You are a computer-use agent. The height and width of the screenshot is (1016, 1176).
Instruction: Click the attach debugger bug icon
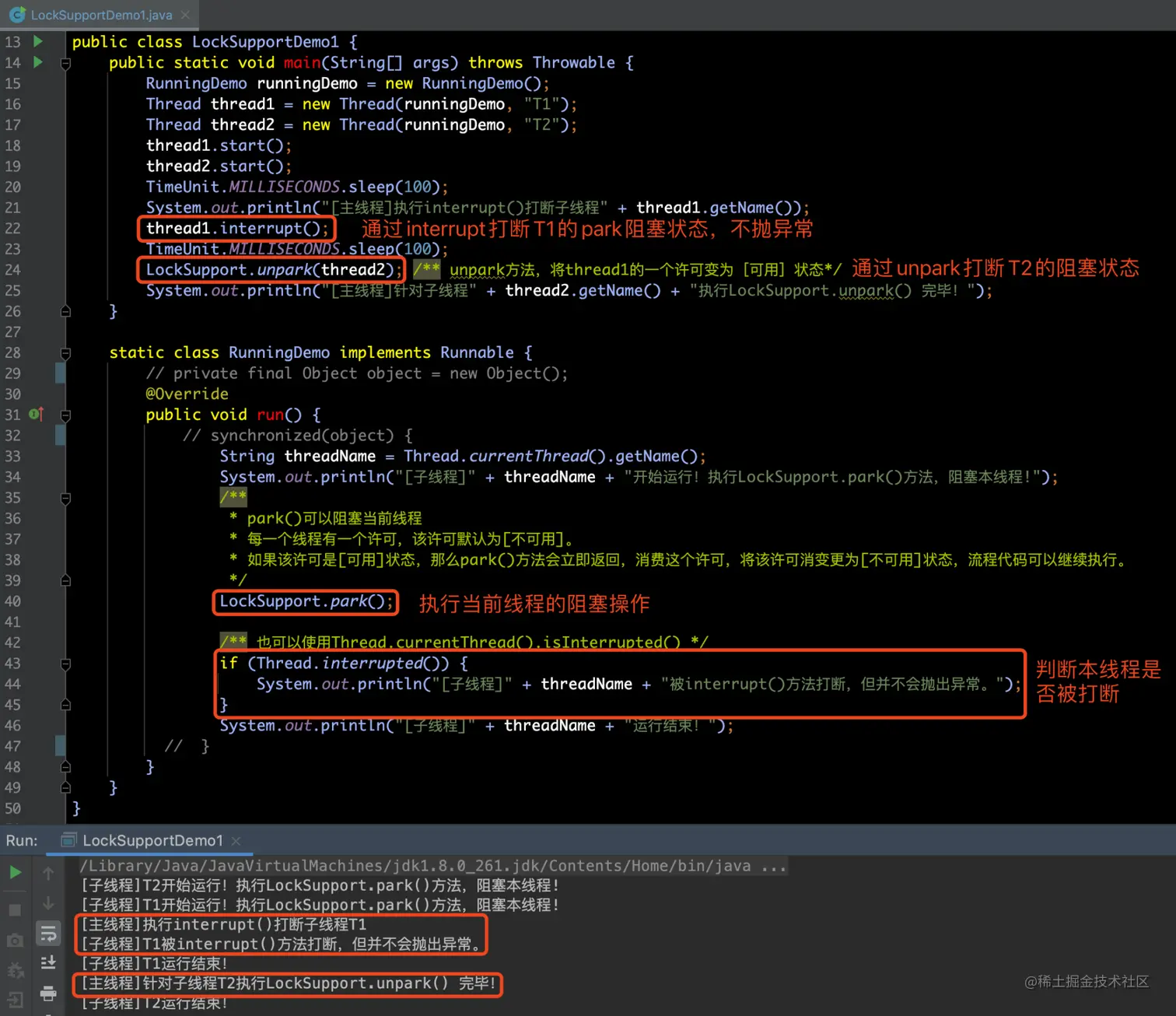tap(15, 970)
